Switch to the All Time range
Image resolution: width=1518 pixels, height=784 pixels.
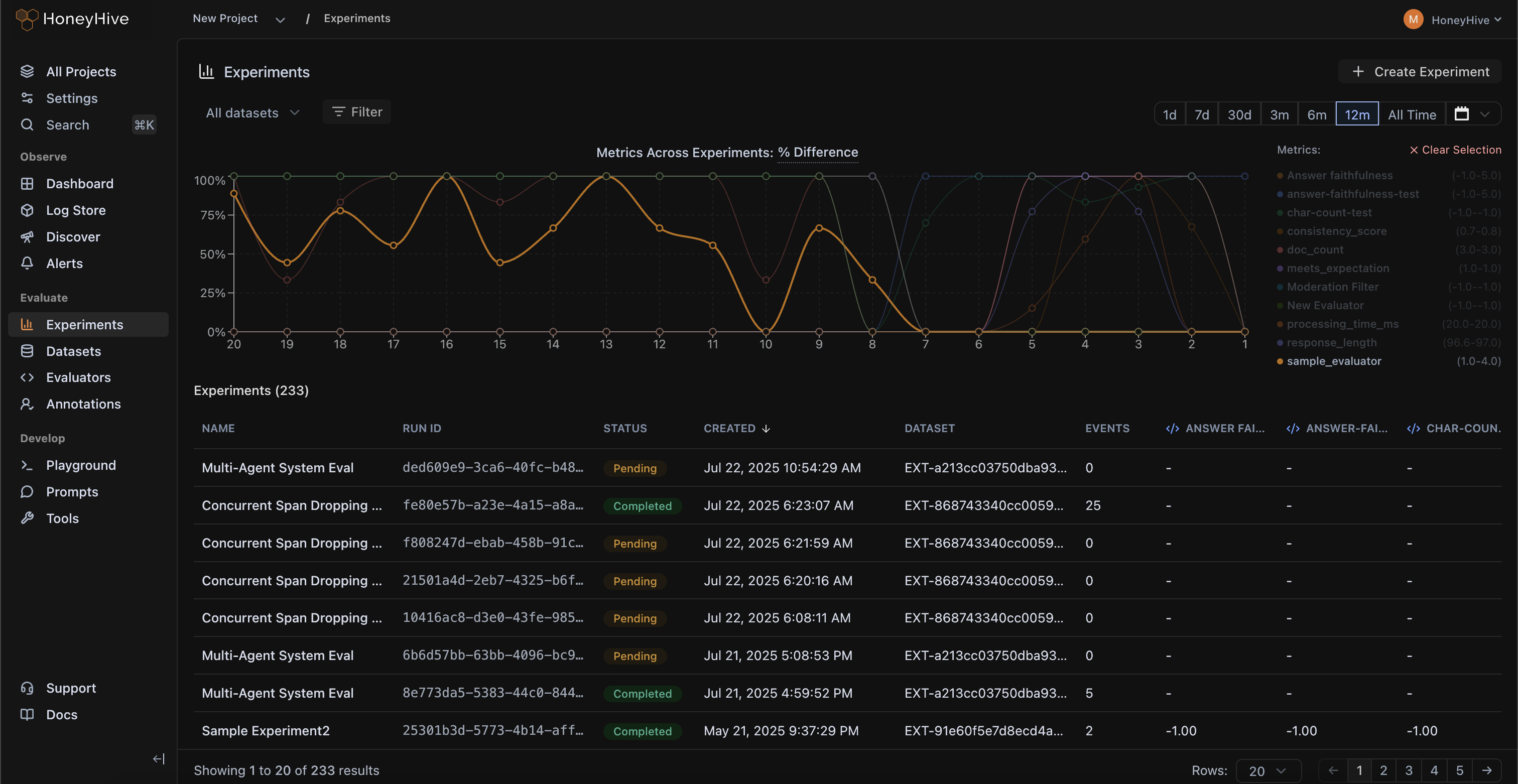1412,114
